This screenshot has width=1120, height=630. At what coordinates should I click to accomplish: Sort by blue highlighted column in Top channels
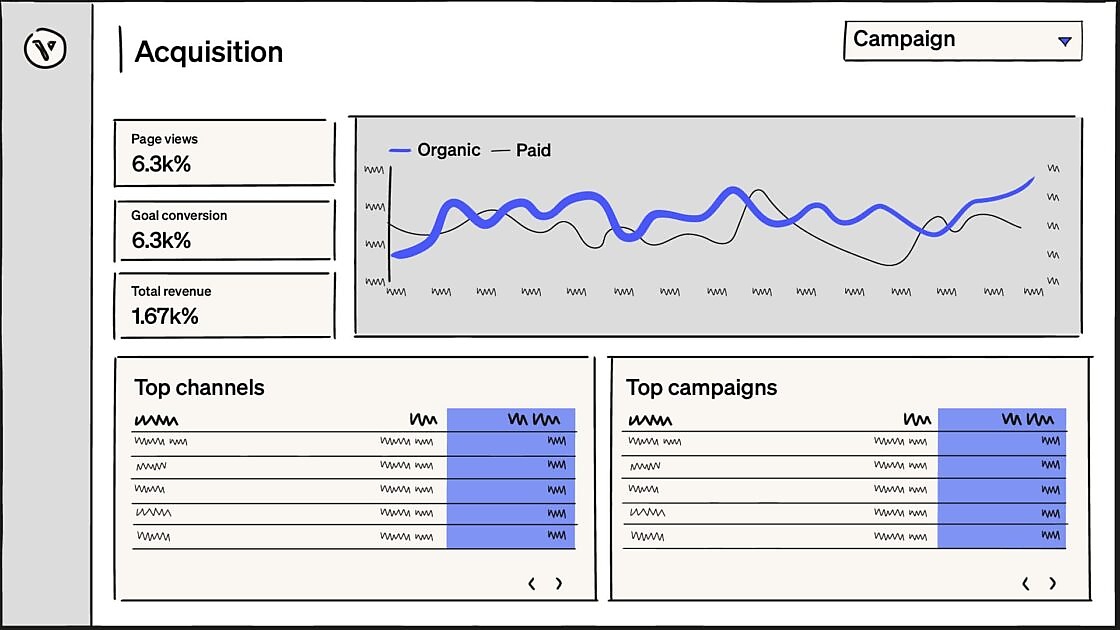[x=511, y=419]
